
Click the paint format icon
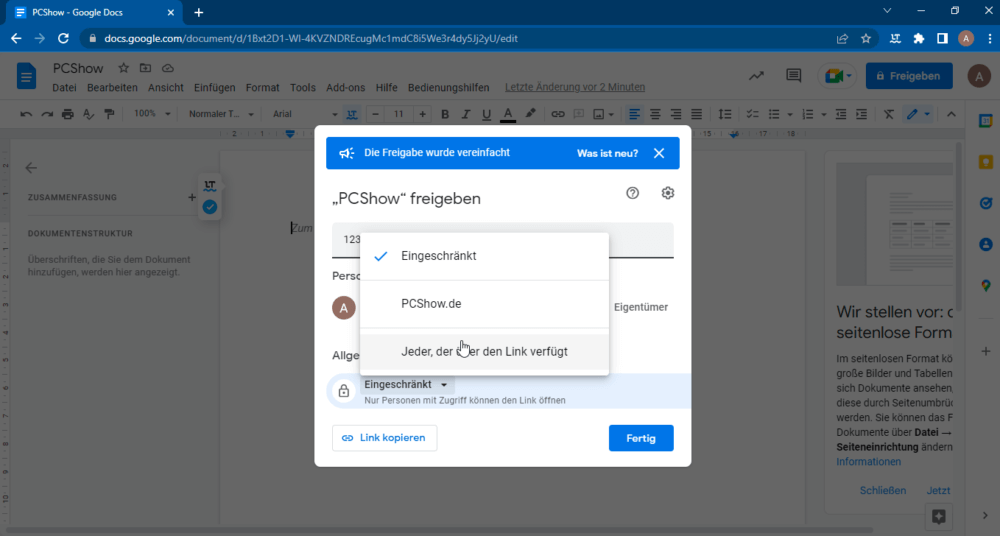point(109,114)
